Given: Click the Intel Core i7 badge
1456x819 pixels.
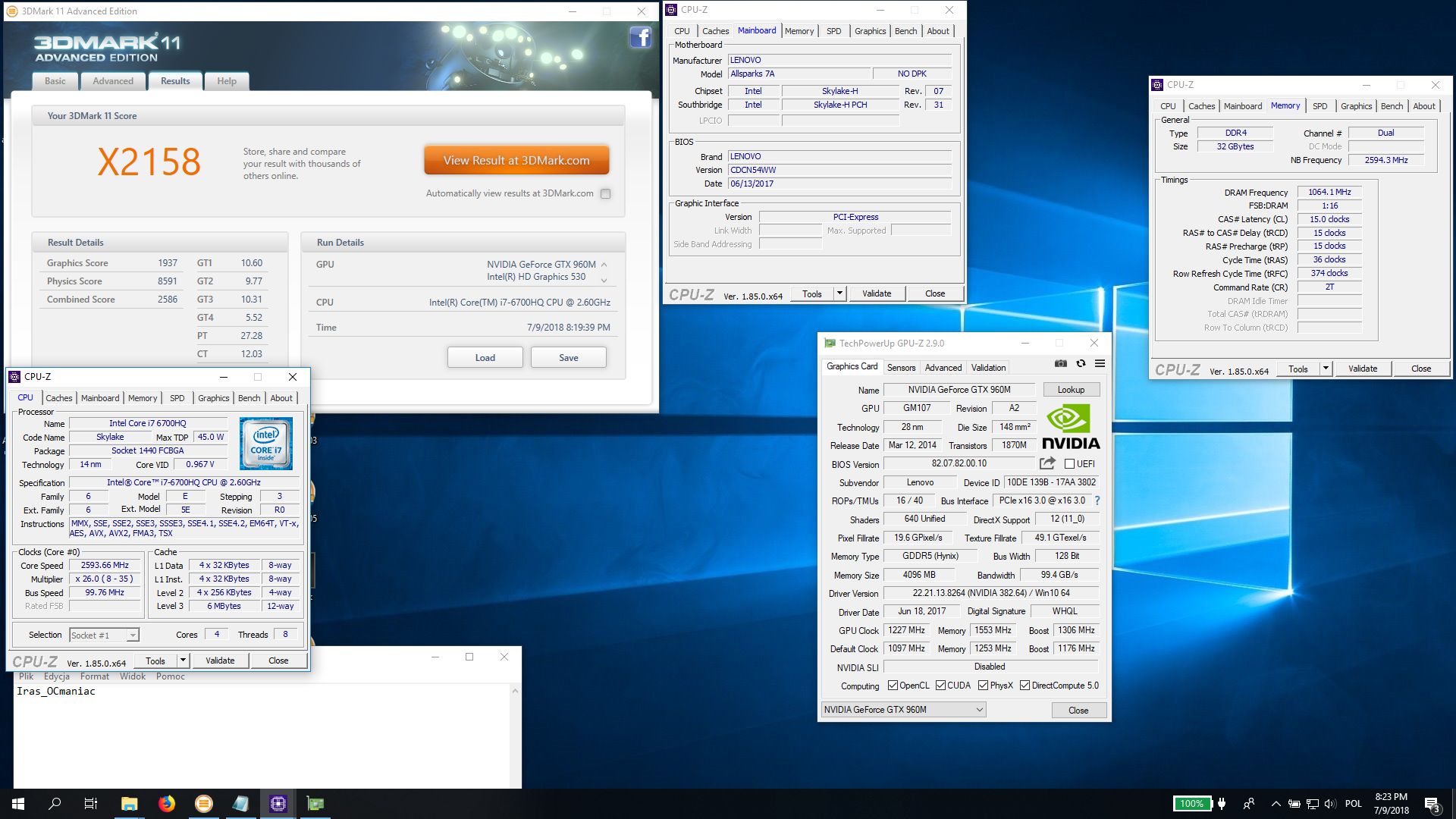Looking at the screenshot, I should click(265, 444).
